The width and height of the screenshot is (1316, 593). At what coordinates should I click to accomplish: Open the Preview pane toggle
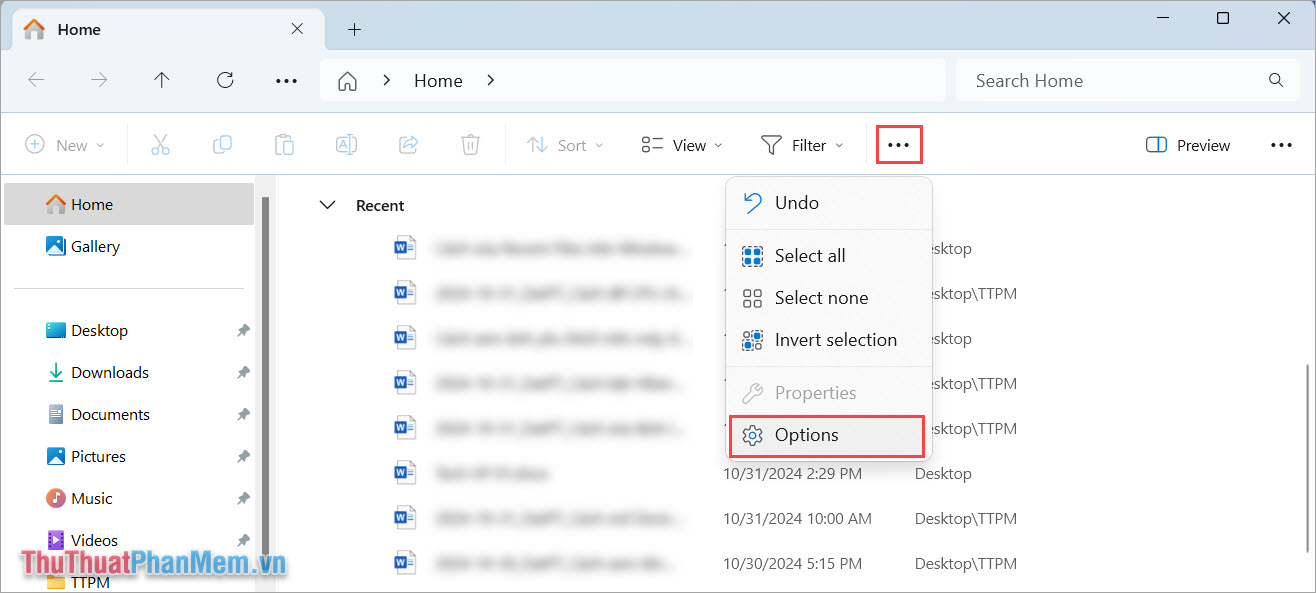pyautogui.click(x=1186, y=144)
